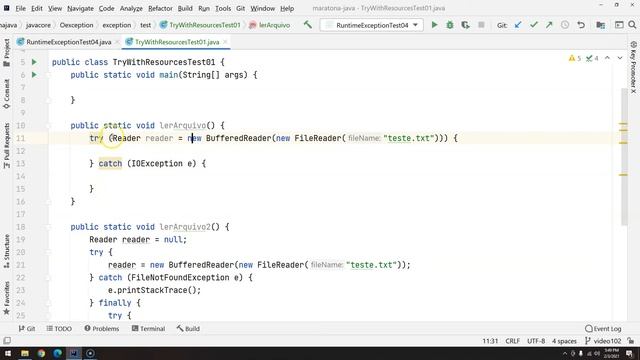Push commits using Git arrow icon
Viewport: 640px width, 360px height.
[549, 25]
